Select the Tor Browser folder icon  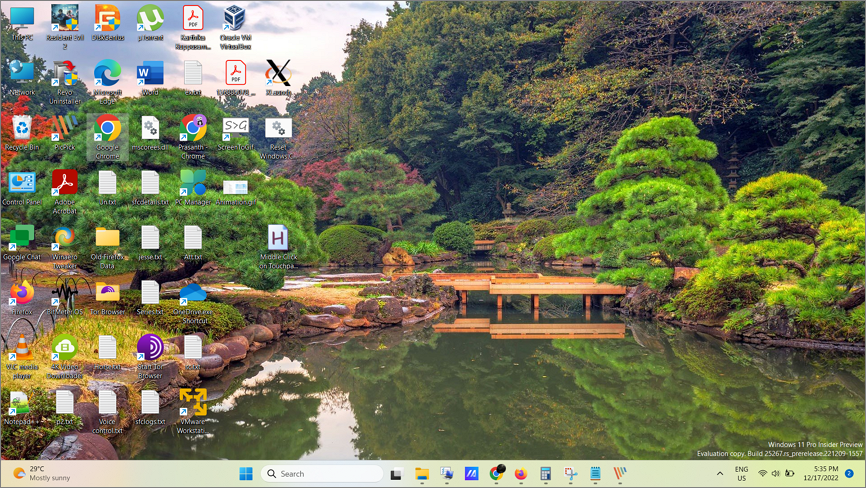pyautogui.click(x=108, y=298)
